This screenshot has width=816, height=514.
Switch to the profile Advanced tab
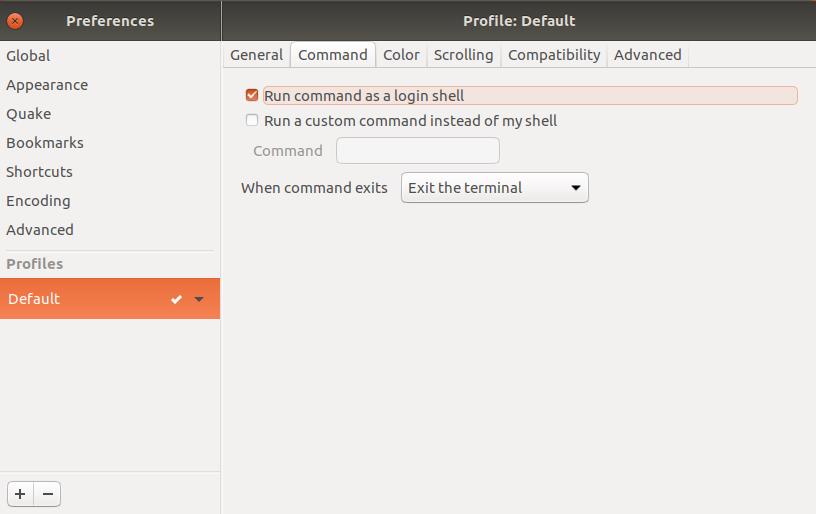[x=648, y=55]
